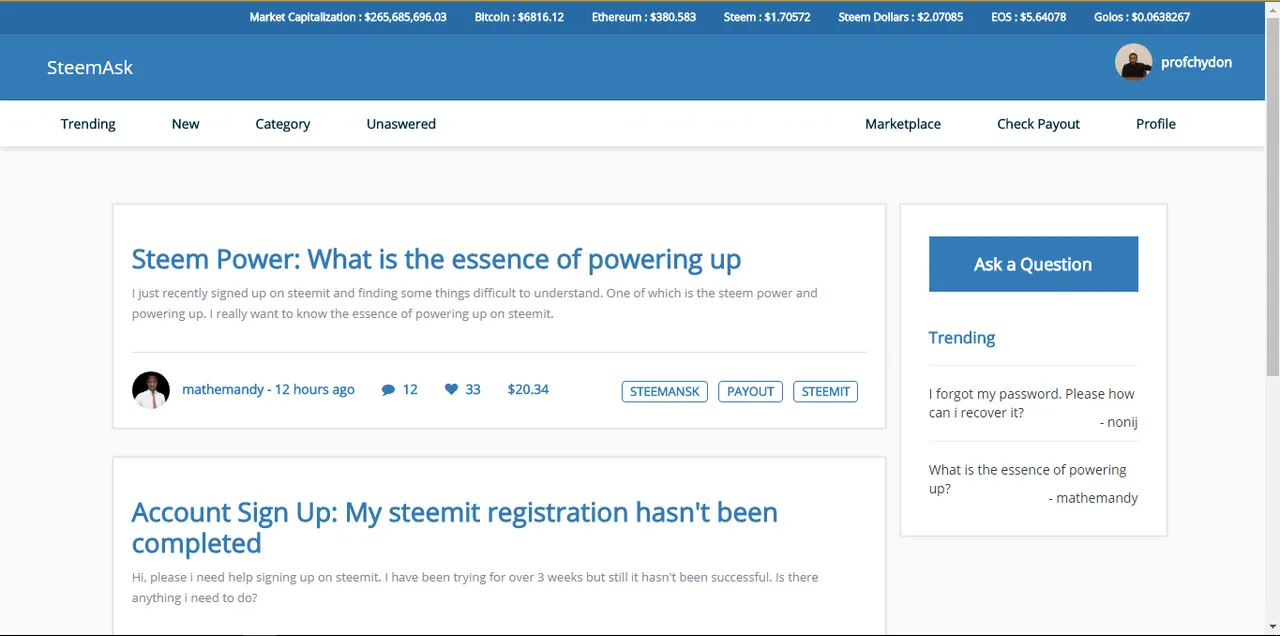Image resolution: width=1280 pixels, height=636 pixels.
Task: Open the Trending tab
Action: pyautogui.click(x=88, y=124)
